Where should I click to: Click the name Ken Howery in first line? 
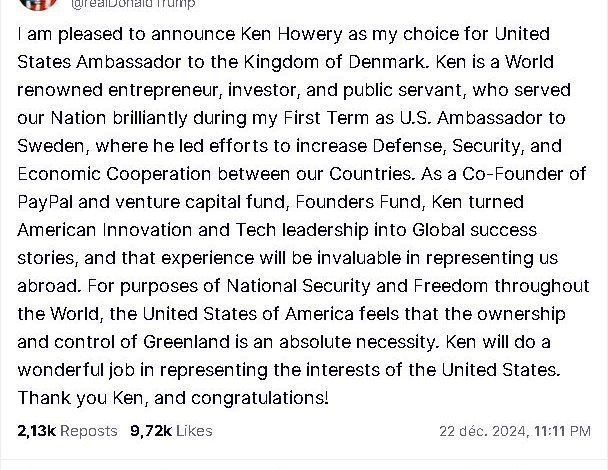(292, 34)
